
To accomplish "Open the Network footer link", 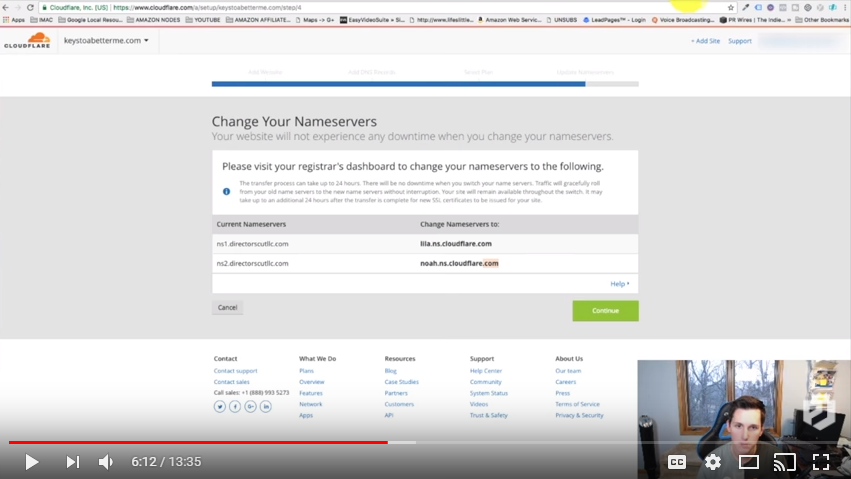I will [x=310, y=404].
